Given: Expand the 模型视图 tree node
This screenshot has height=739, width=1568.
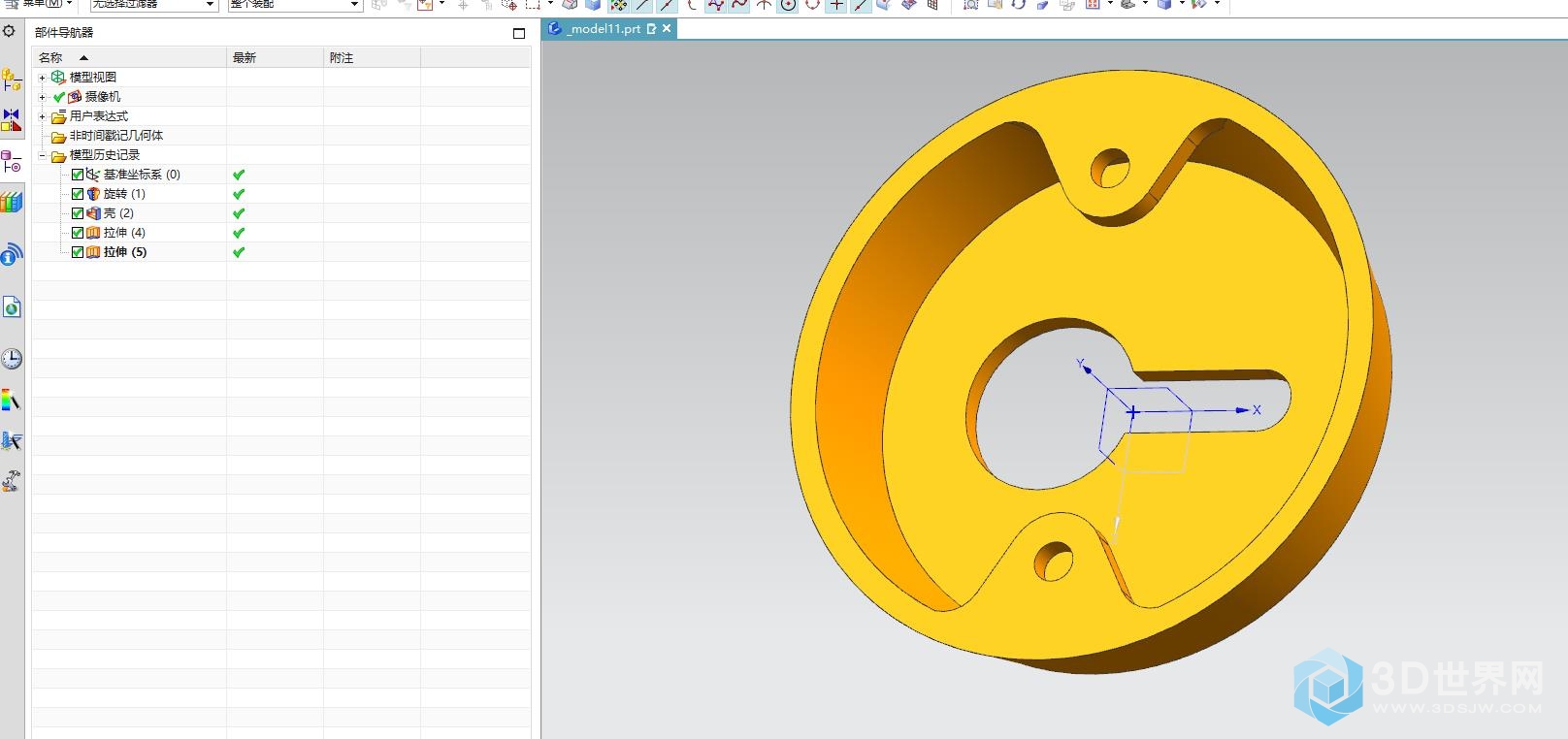Looking at the screenshot, I should [x=42, y=78].
